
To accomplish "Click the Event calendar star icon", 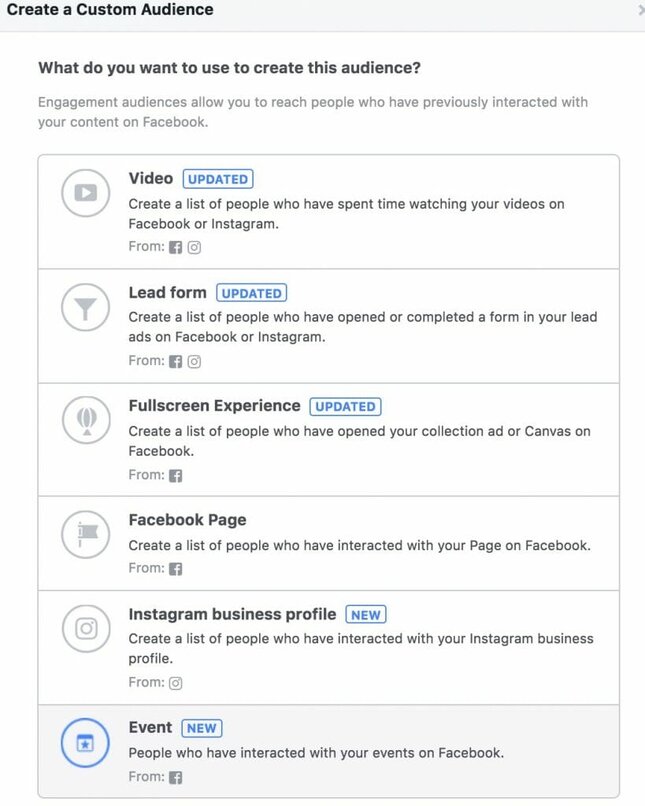I will [85, 743].
